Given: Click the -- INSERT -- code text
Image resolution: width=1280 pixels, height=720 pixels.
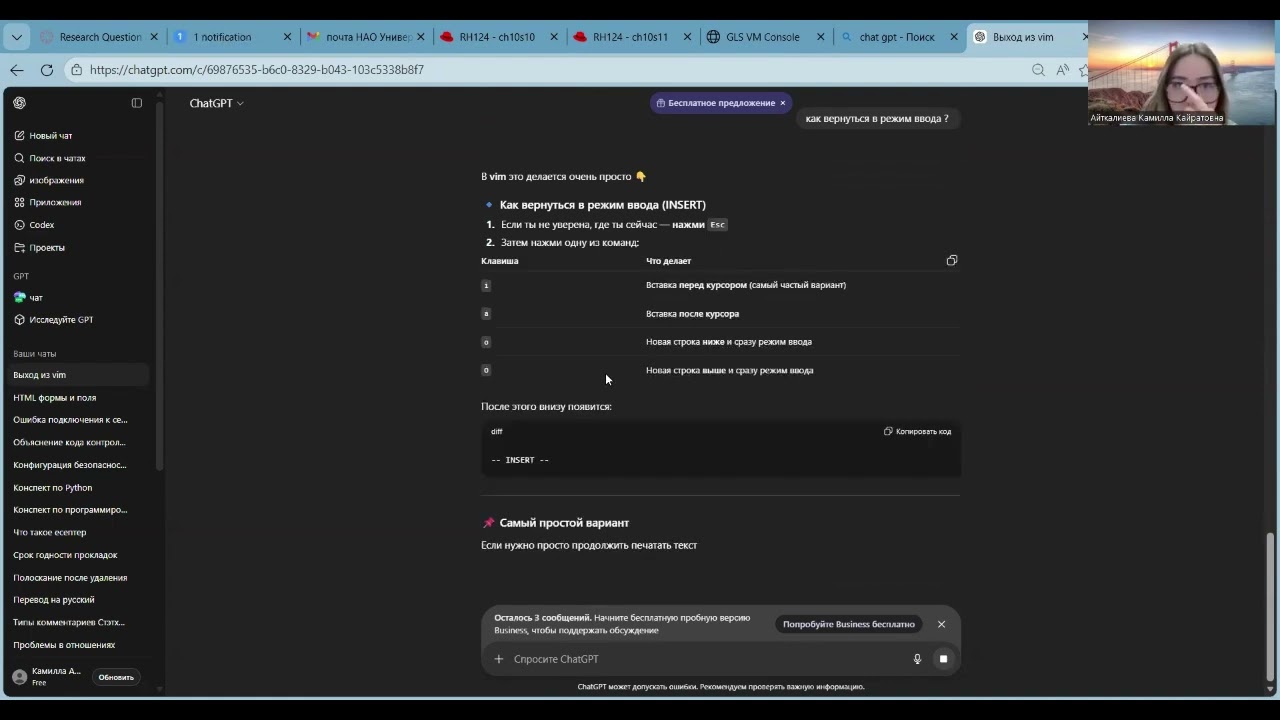Looking at the screenshot, I should (520, 460).
